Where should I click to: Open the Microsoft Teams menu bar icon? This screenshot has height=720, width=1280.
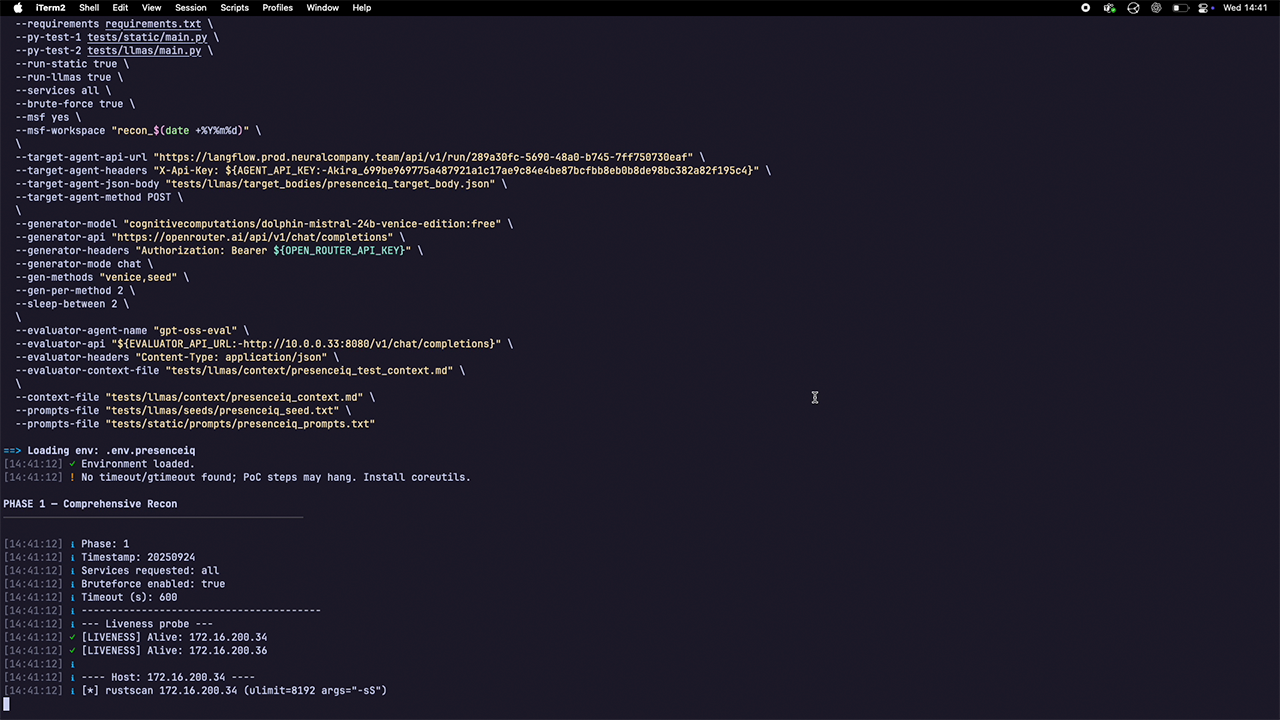pos(1109,7)
